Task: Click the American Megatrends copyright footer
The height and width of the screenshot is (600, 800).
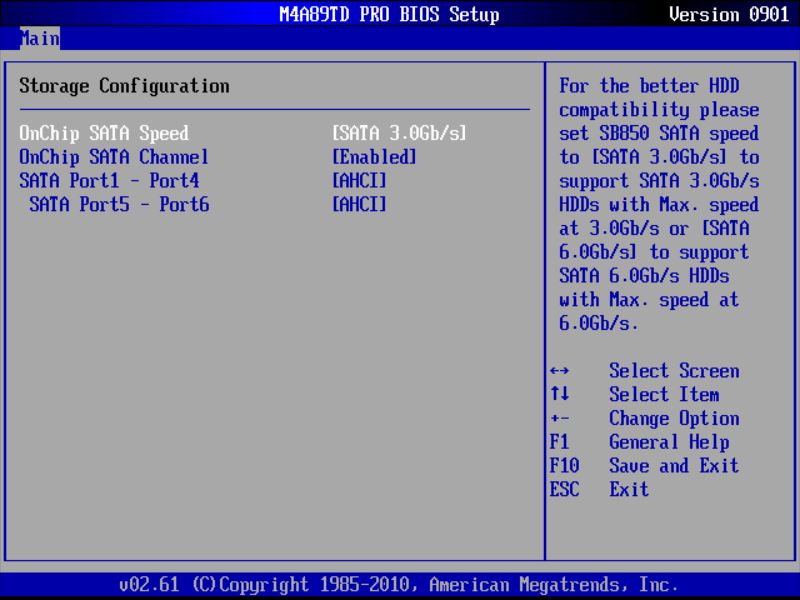Action: click(400, 583)
